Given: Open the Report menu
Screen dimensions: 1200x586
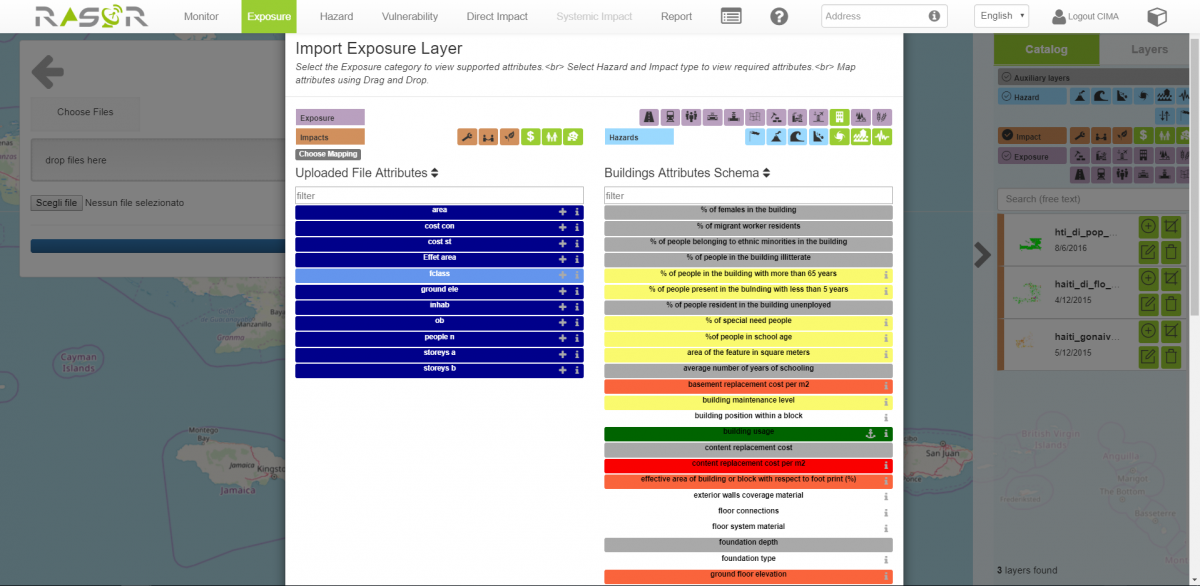Looking at the screenshot, I should 676,16.
